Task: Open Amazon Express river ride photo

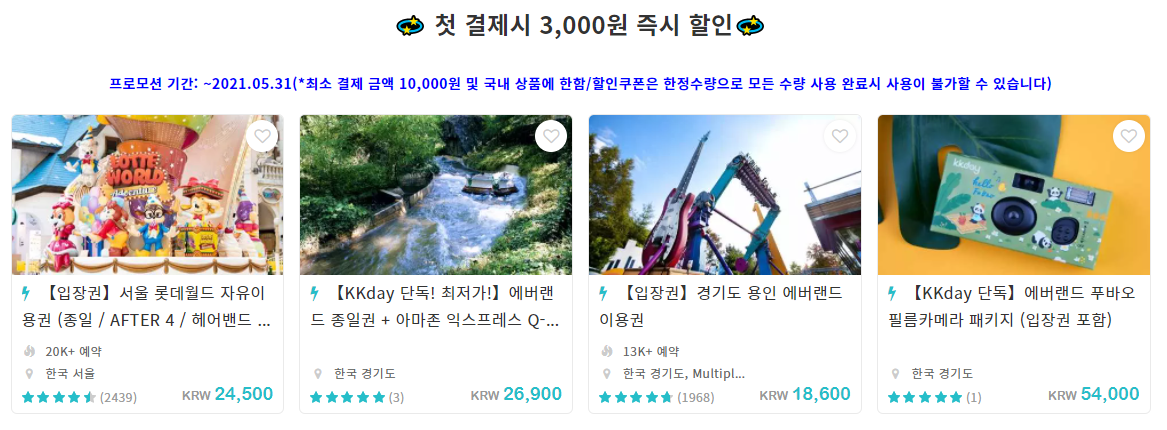Action: (x=436, y=195)
